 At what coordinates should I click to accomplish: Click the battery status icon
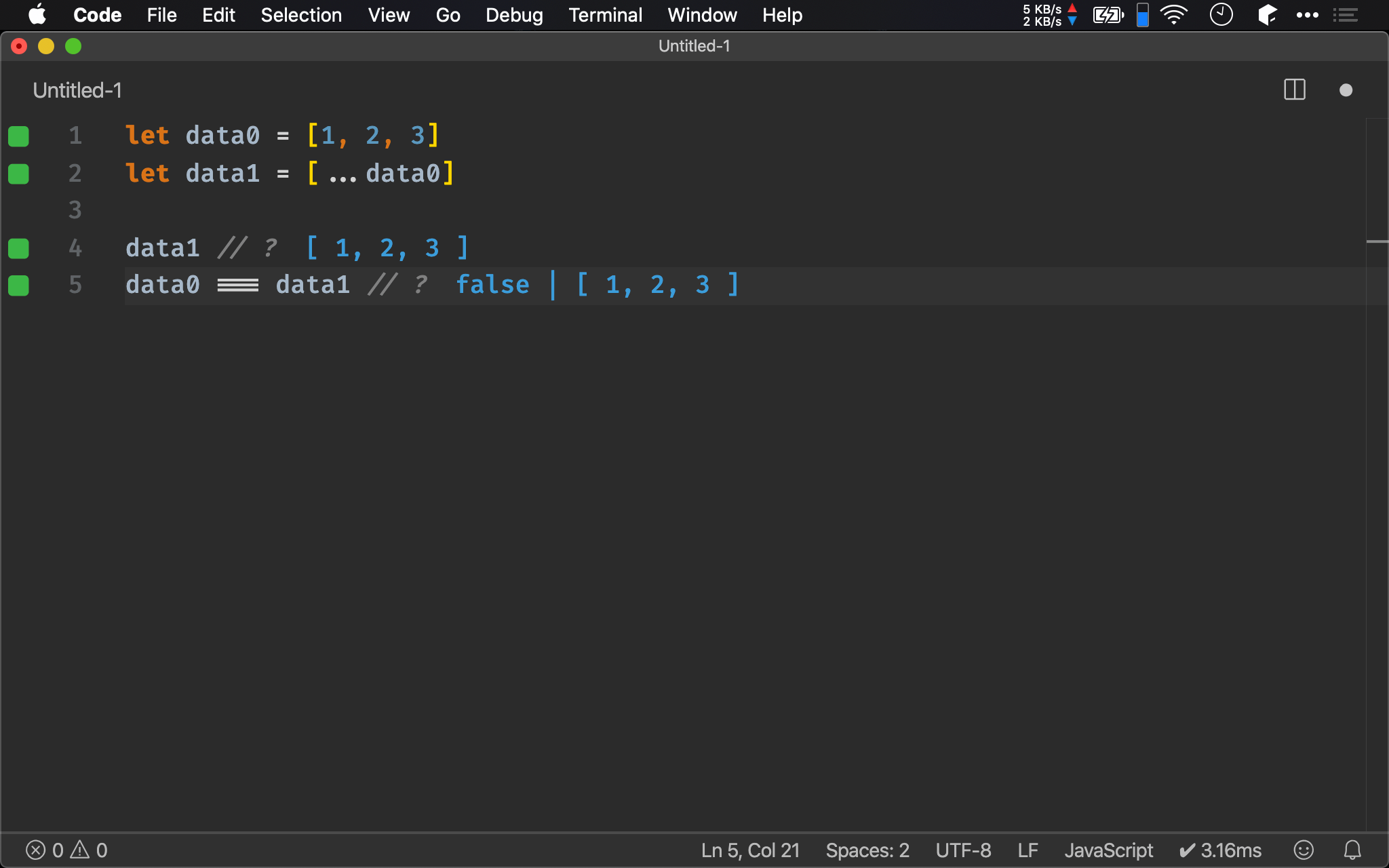pos(1107,15)
